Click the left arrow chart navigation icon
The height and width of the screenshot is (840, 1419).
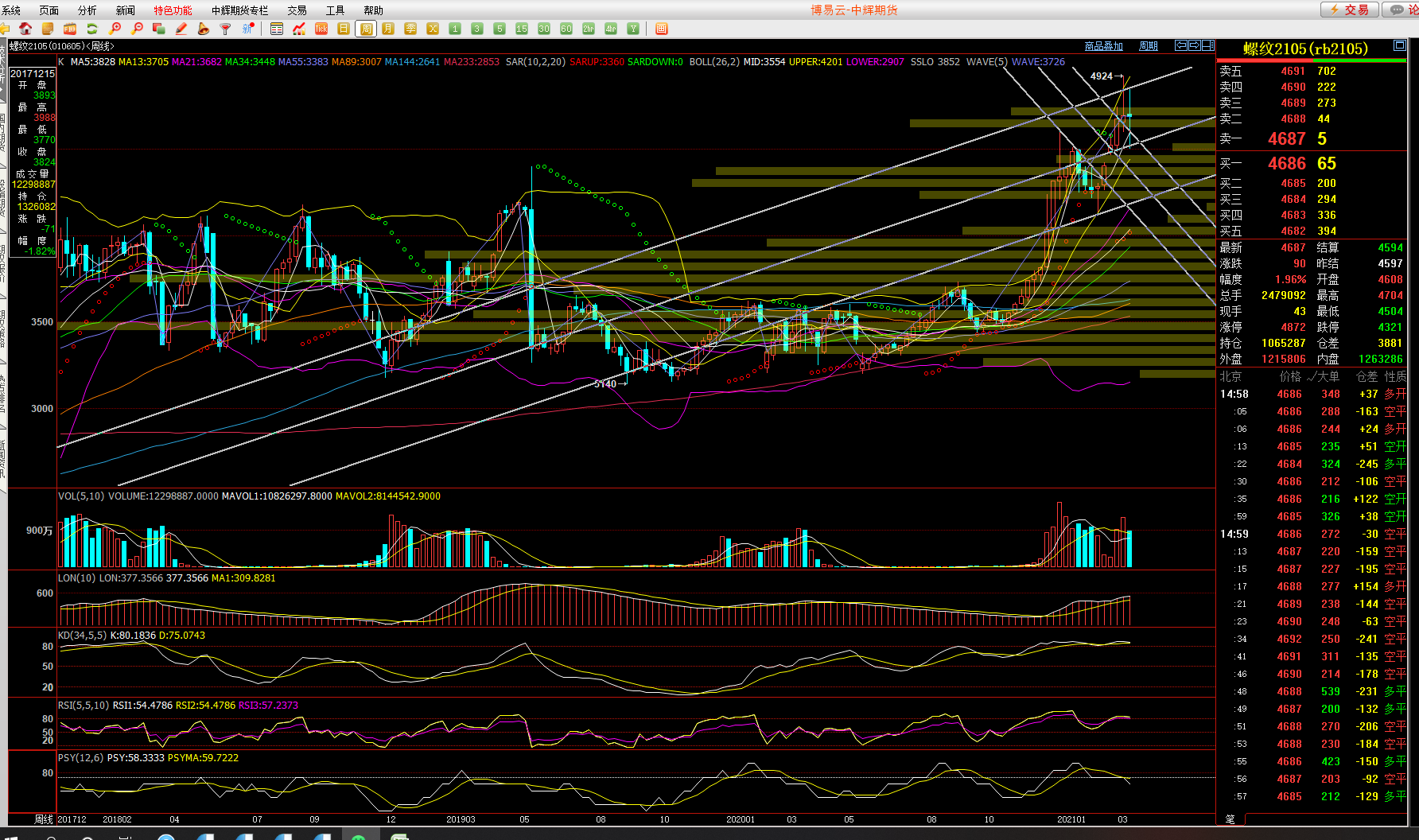1181,45
